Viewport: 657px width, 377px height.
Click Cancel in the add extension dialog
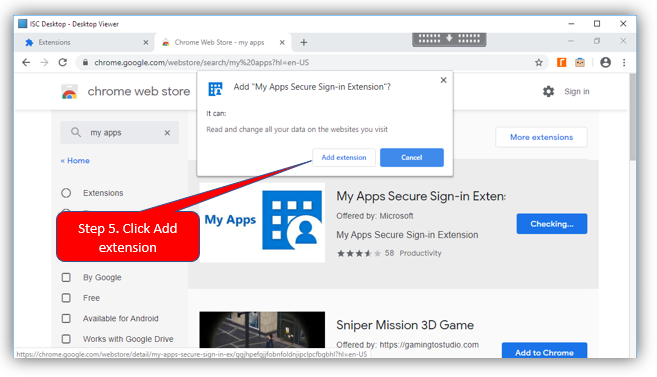(412, 158)
